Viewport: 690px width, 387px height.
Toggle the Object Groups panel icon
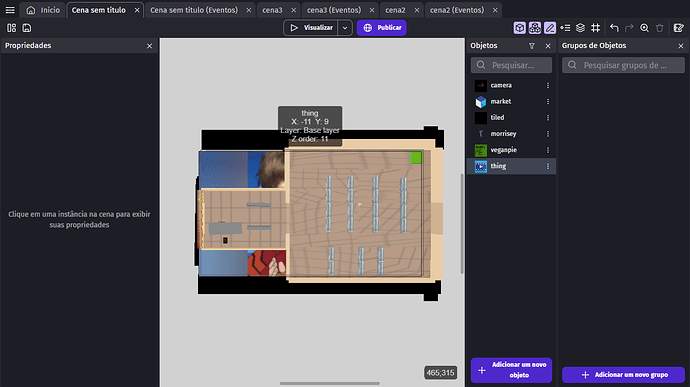click(535, 28)
